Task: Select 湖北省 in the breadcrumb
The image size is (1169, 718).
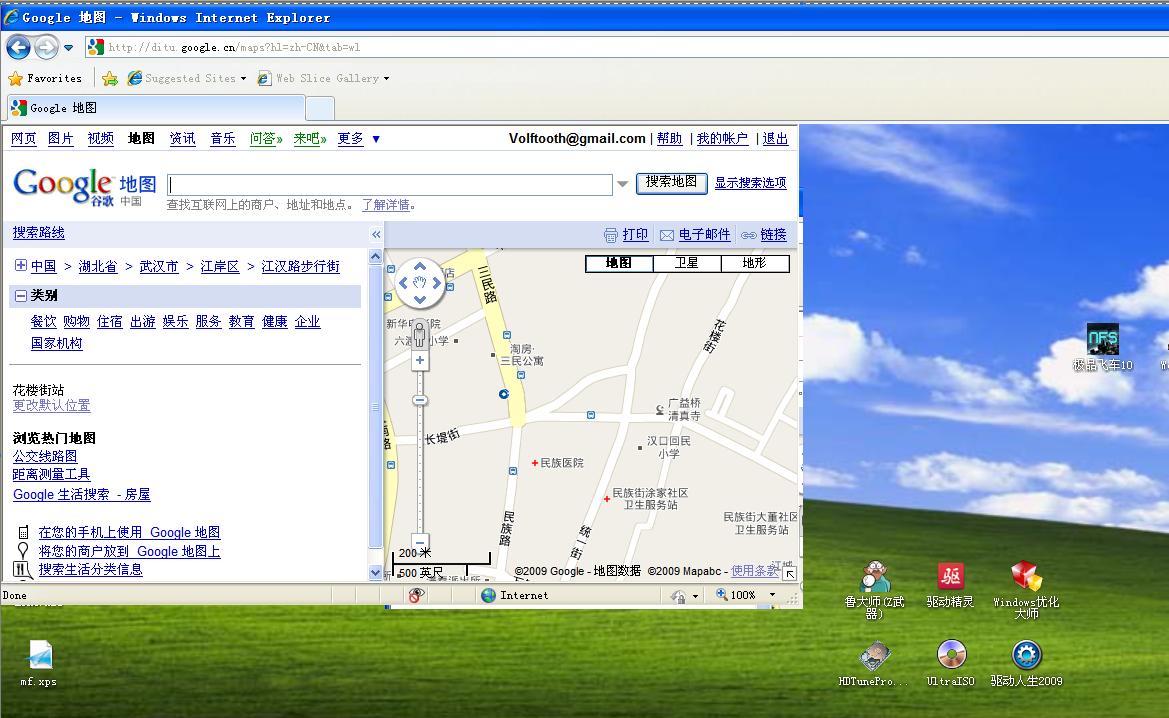Action: point(98,266)
